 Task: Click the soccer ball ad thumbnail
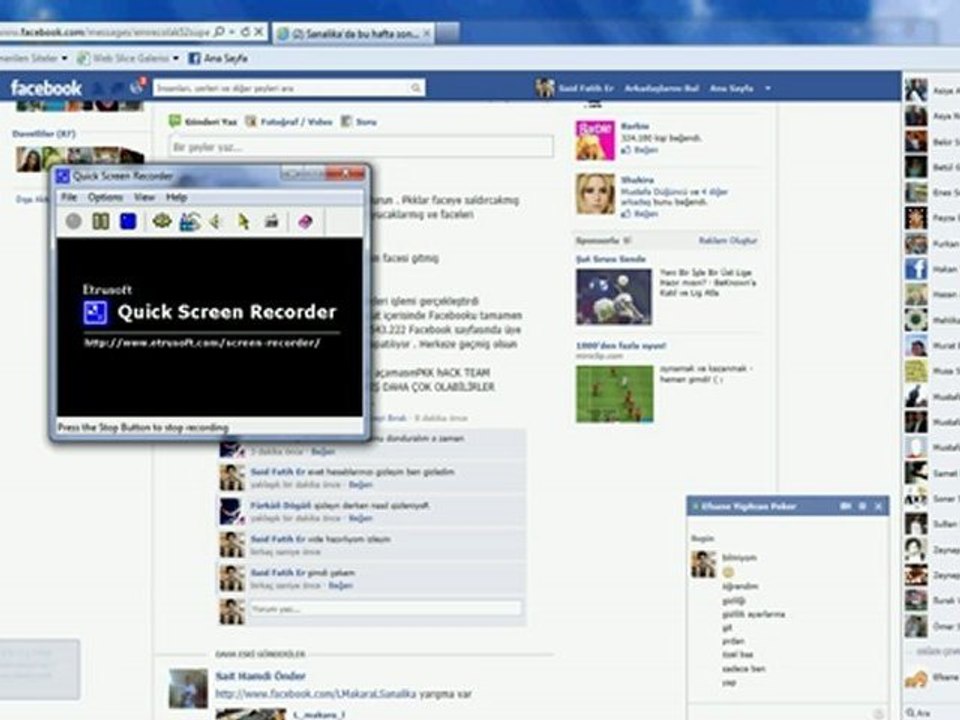613,297
